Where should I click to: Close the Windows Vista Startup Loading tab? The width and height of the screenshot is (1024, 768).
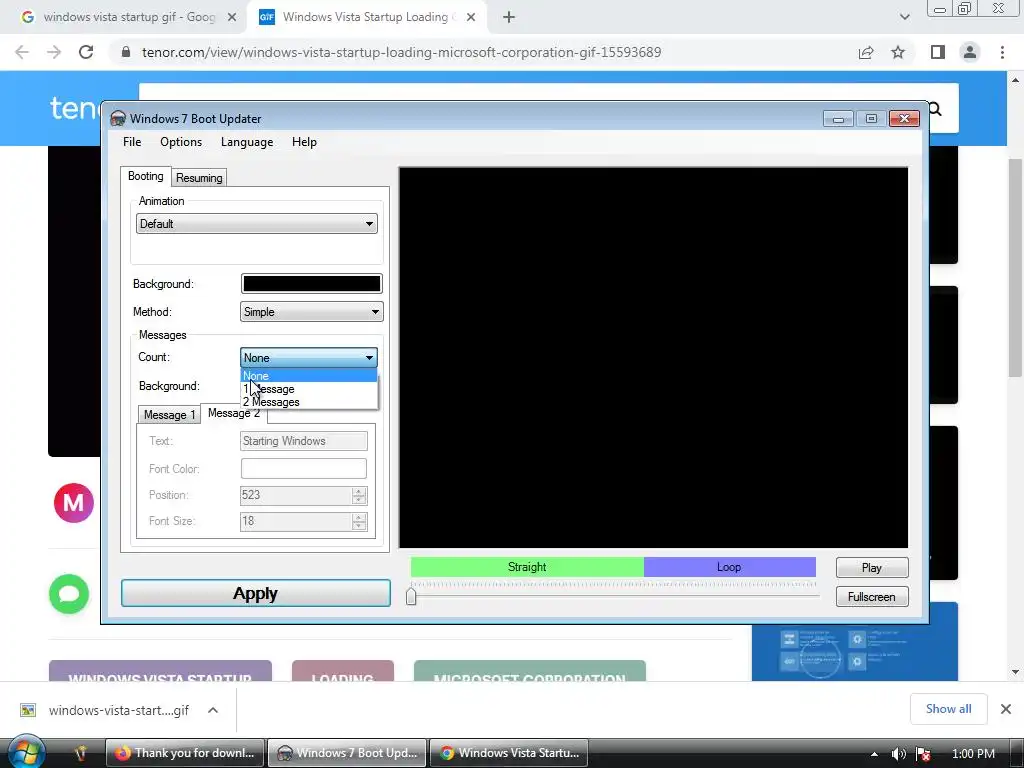coord(471,17)
